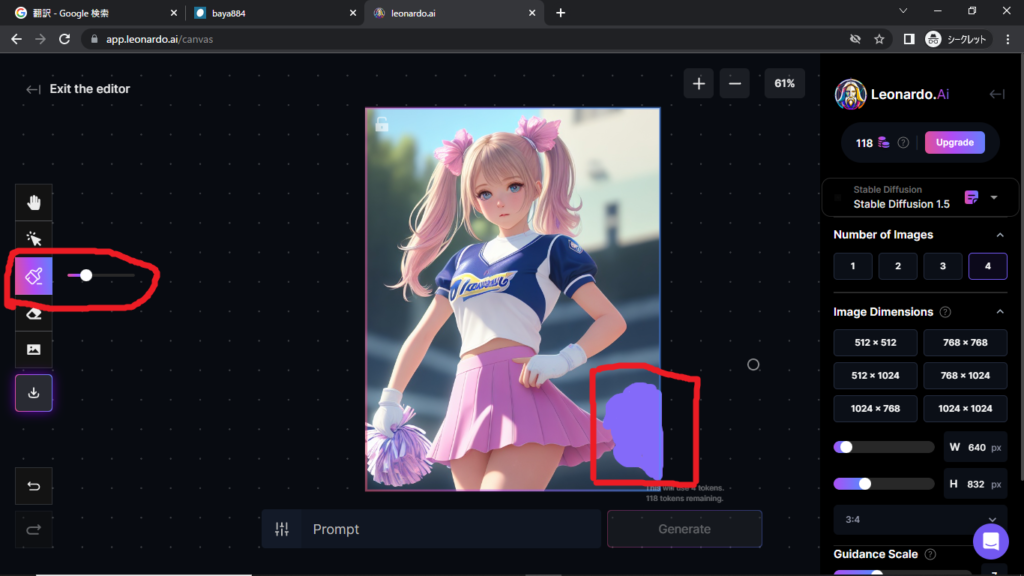
Task: Click the download artwork icon
Action: pos(34,393)
